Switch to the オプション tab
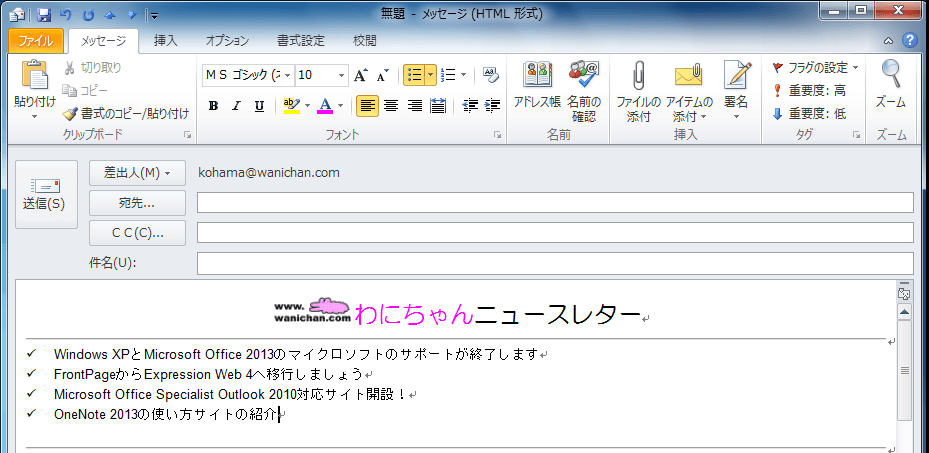929x453 pixels. tap(228, 41)
